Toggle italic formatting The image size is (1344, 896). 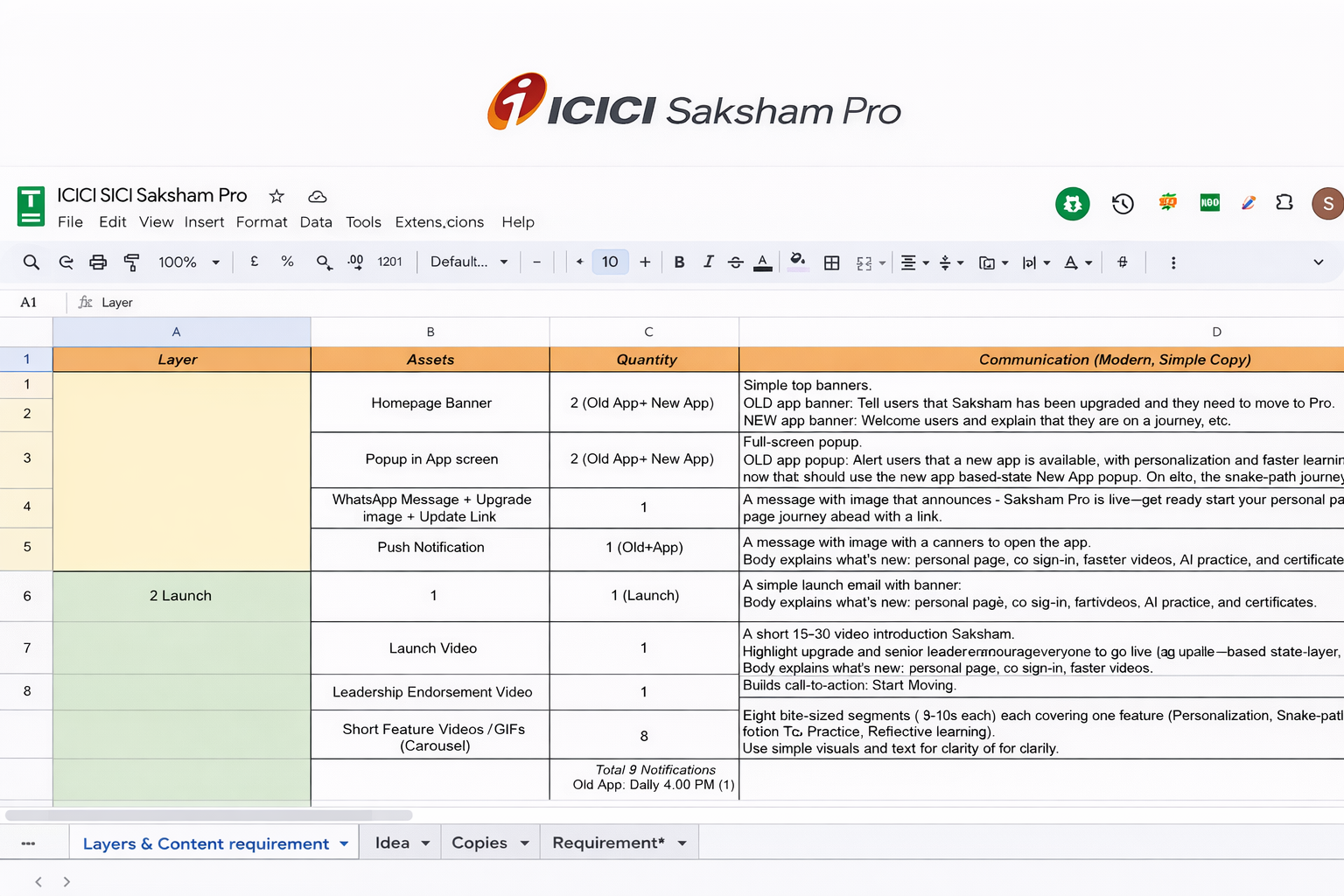pyautogui.click(x=708, y=262)
